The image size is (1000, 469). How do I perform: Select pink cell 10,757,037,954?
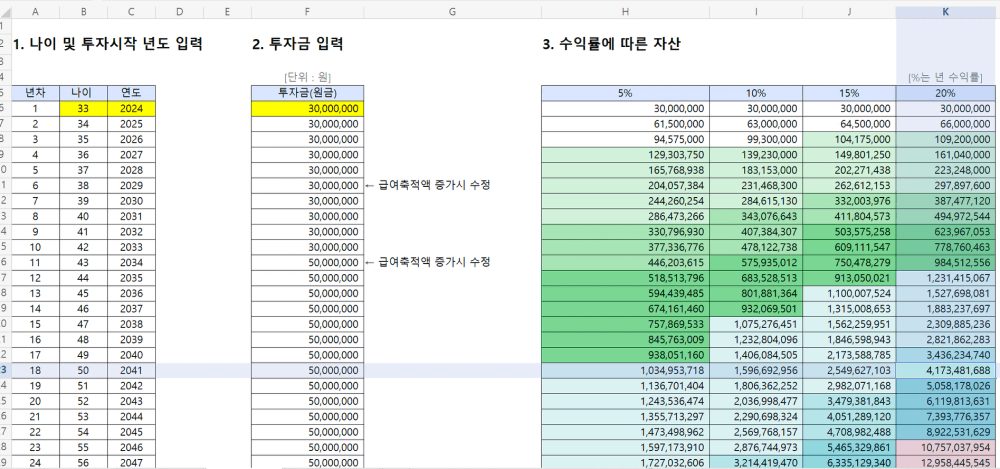(946, 447)
